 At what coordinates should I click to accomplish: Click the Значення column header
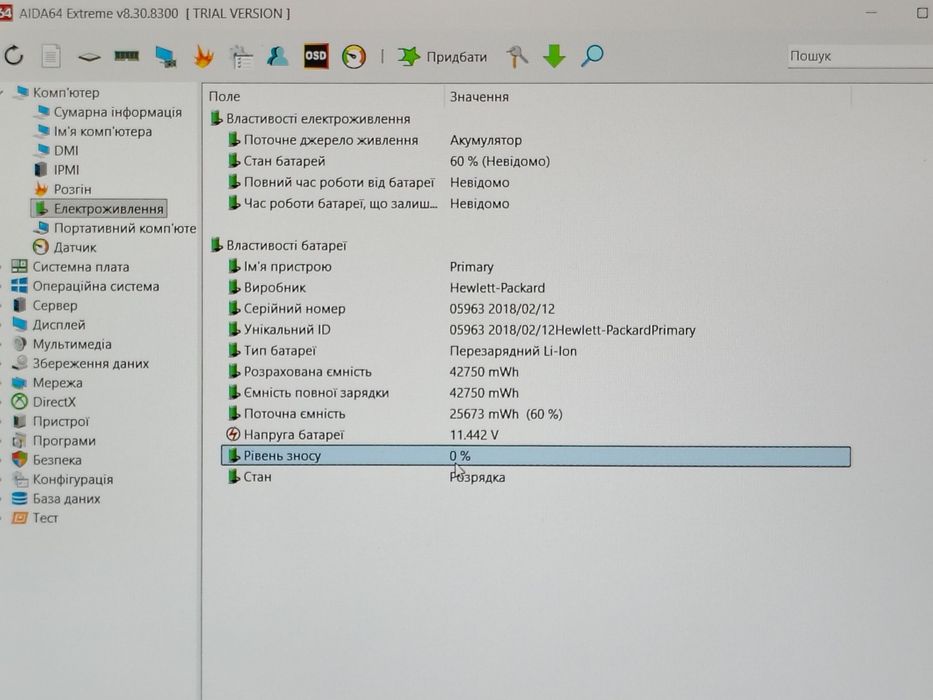479,97
